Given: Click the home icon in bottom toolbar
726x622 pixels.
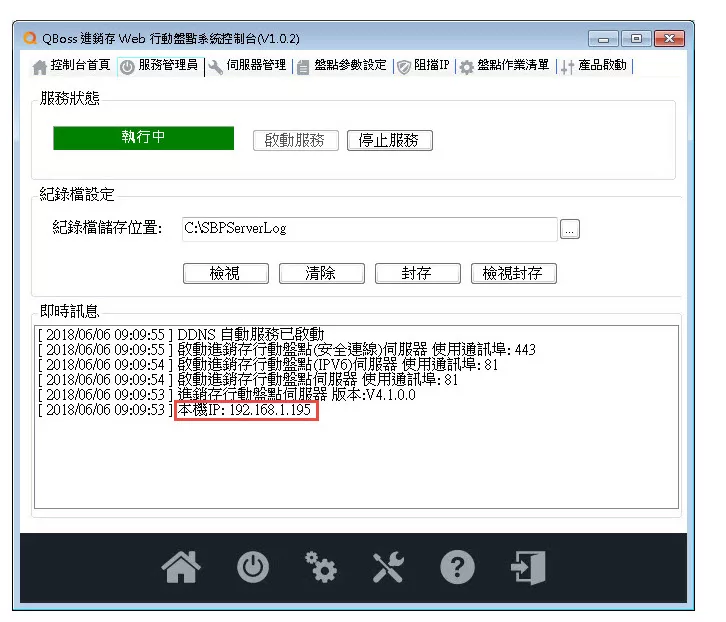Looking at the screenshot, I should (180, 568).
